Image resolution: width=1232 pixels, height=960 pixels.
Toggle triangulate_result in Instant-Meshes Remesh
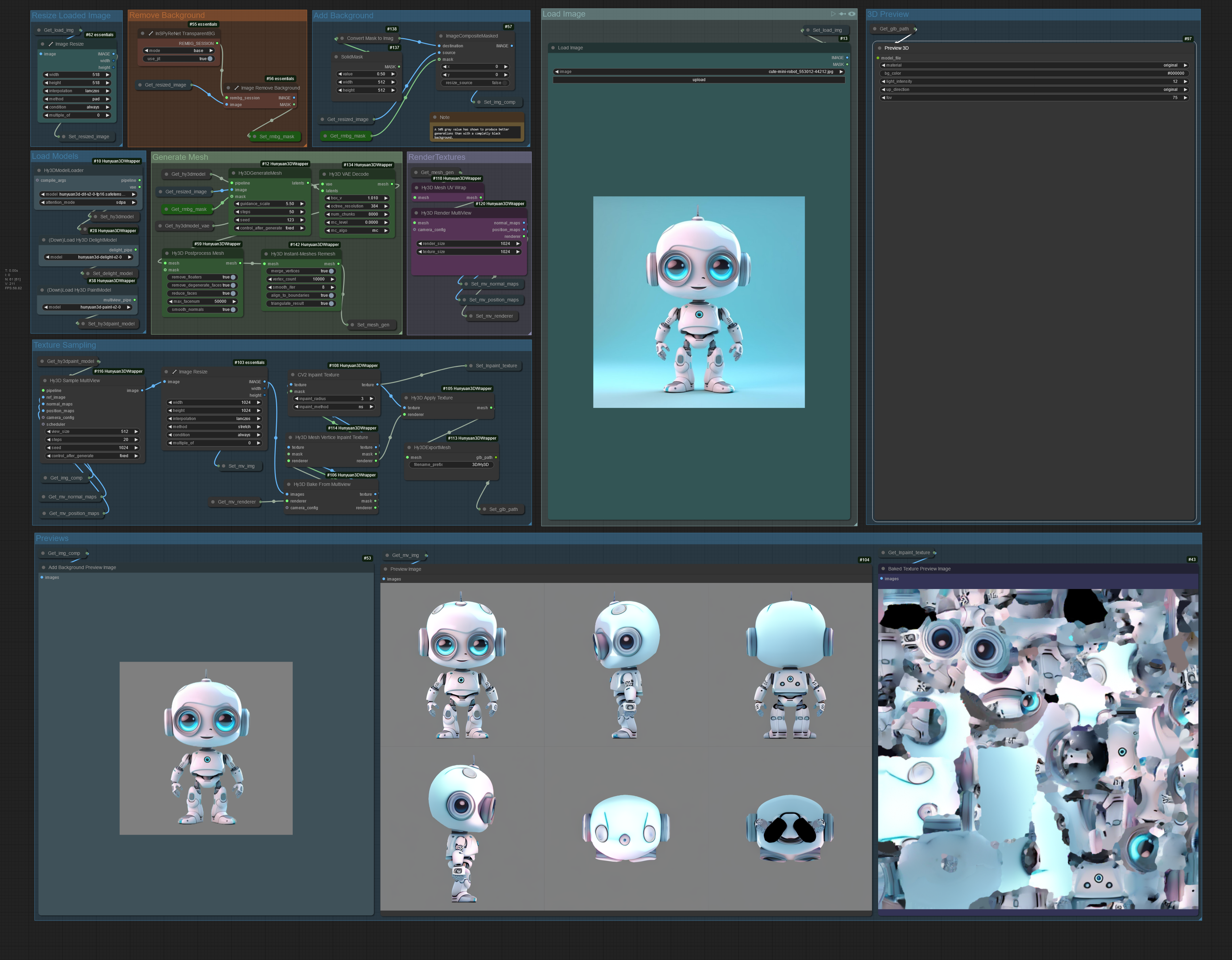tap(331, 303)
